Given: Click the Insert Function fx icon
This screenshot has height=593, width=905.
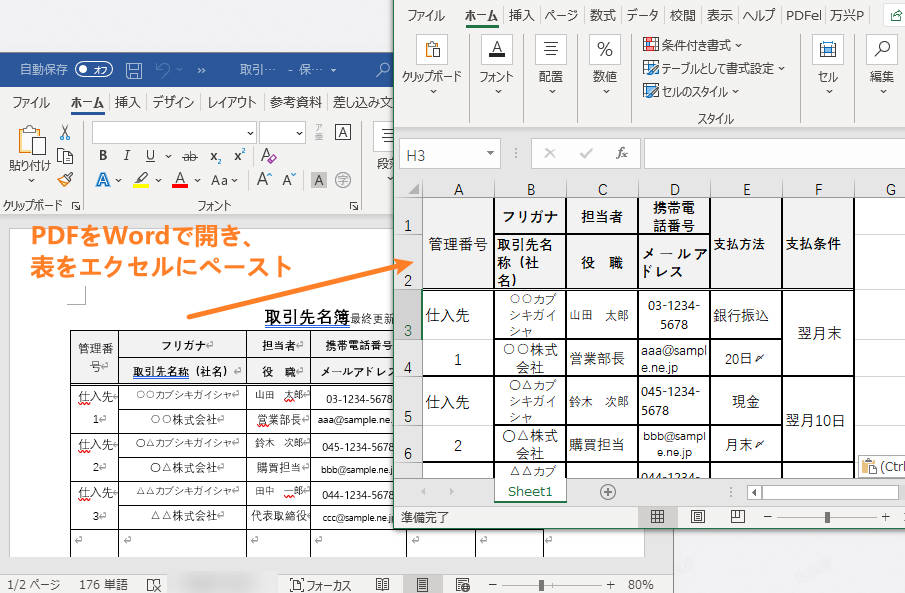Looking at the screenshot, I should click(621, 154).
